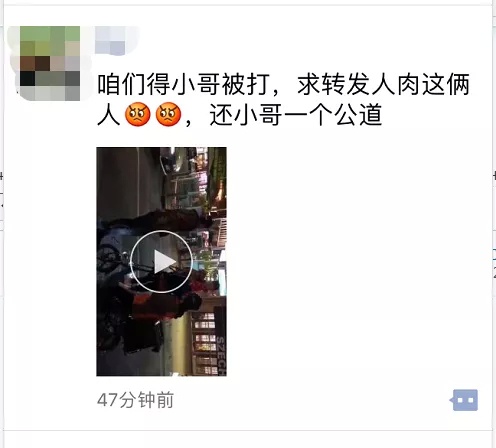496x448 pixels.
Task: Open the video thumbnail of the street scene
Action: 161,262
